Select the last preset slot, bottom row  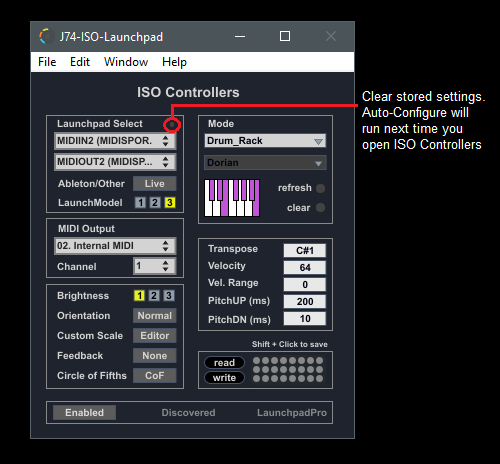point(319,379)
